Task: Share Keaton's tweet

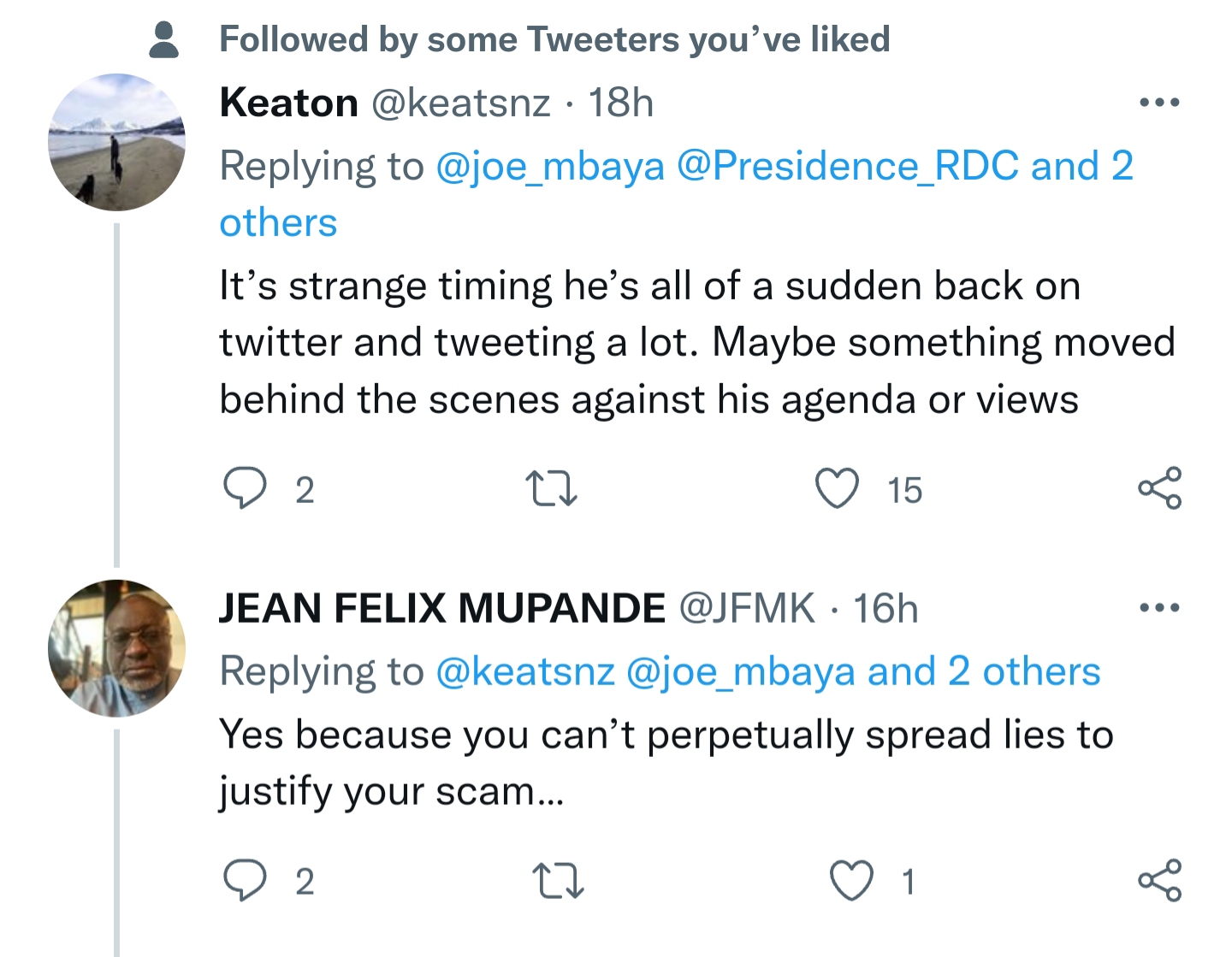Action: coord(1159,488)
